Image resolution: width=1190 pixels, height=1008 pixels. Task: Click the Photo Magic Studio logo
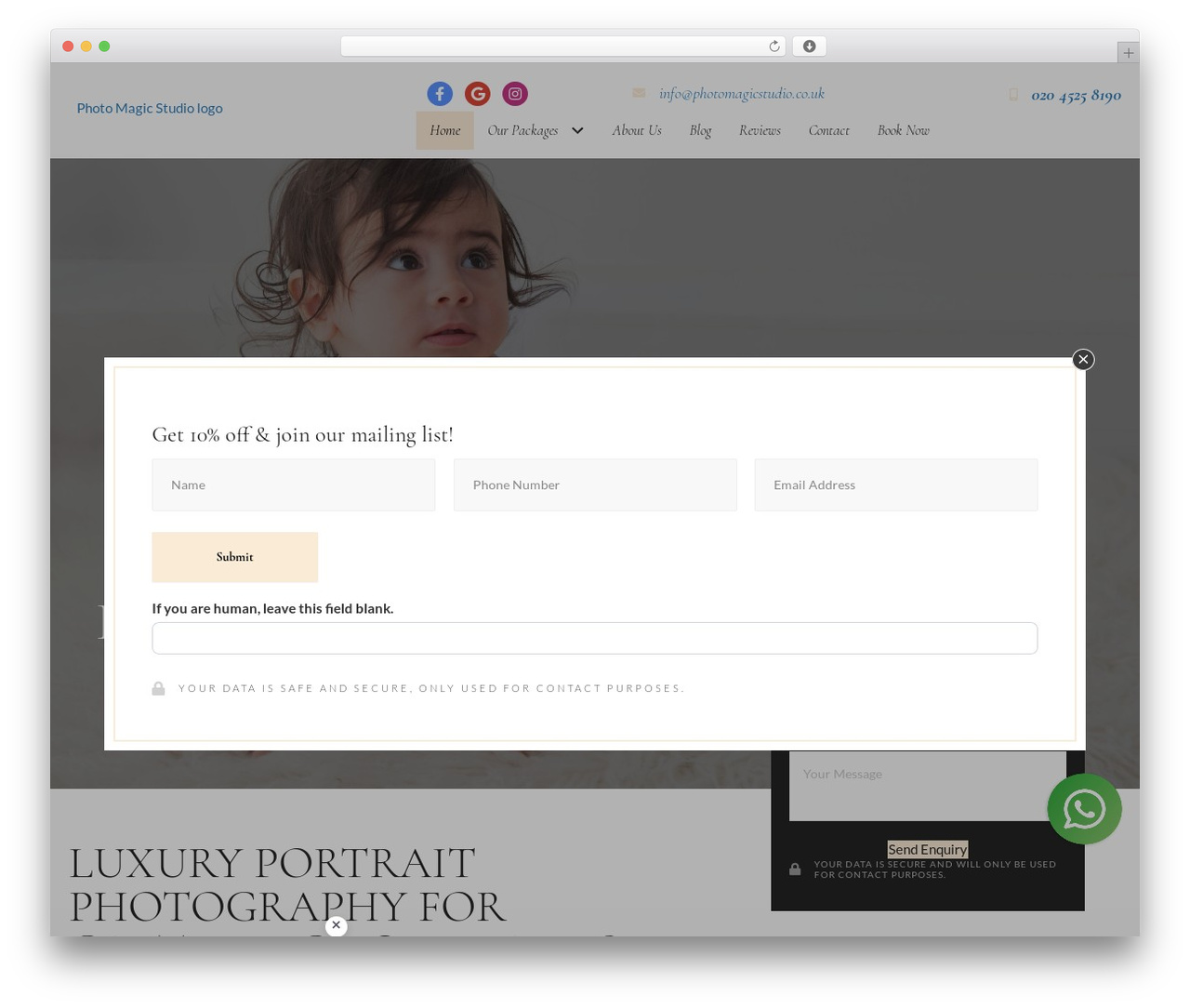pyautogui.click(x=150, y=108)
